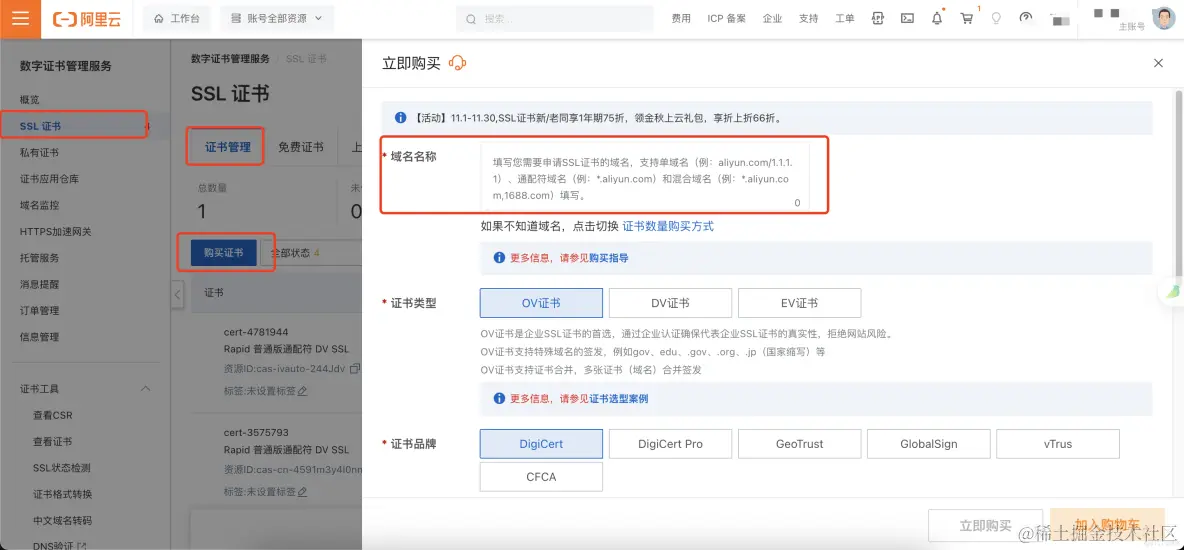Screen dimensions: 1184x550
Task: Click the search magnifier icon
Action: coord(471,19)
